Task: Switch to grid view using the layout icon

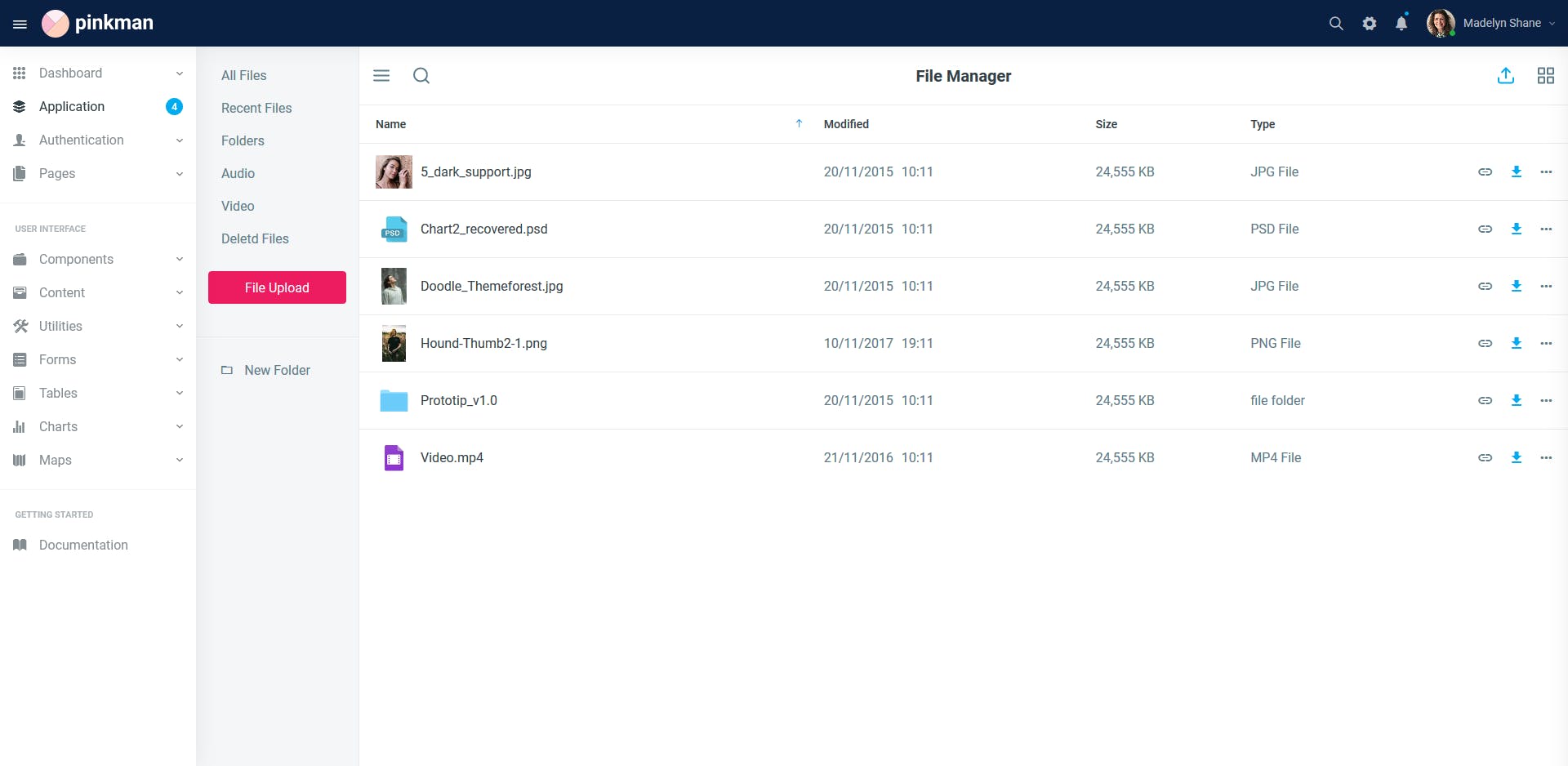Action: 1546,75
